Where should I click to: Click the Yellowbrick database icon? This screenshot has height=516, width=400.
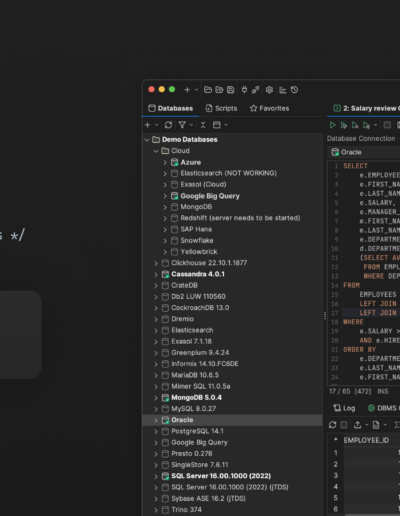(x=174, y=252)
